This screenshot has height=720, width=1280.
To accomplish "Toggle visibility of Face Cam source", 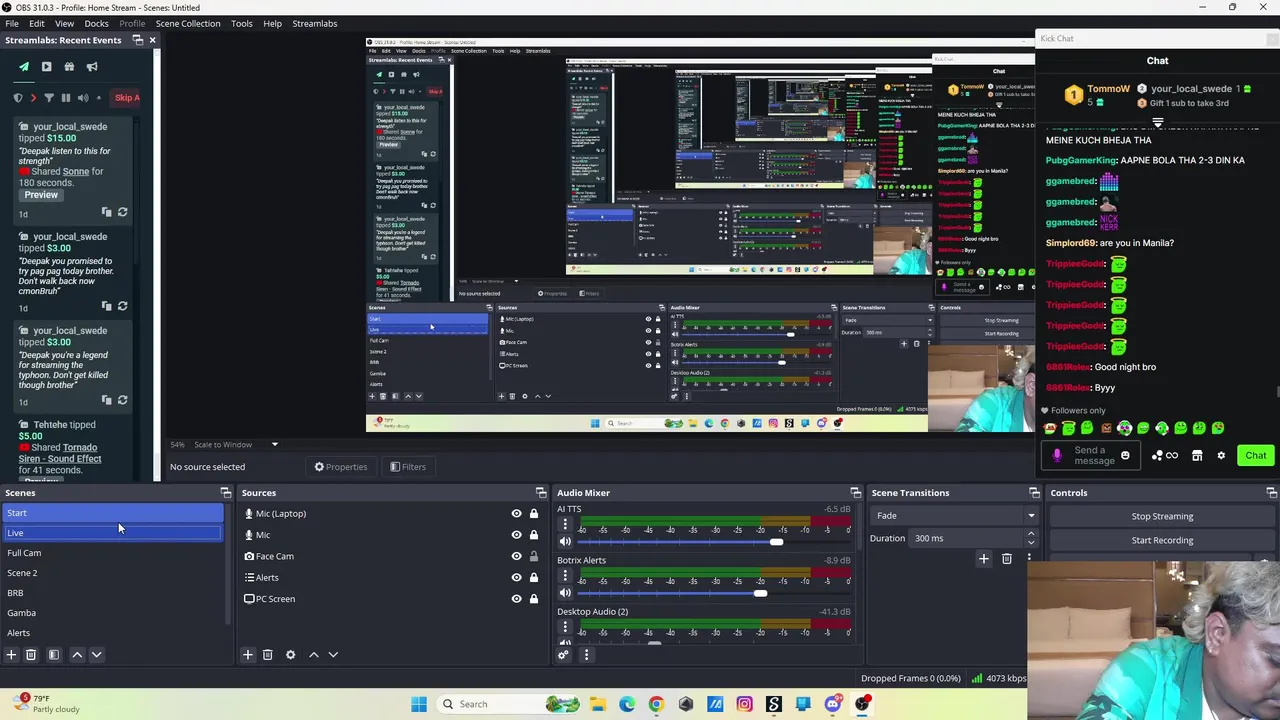I will (516, 556).
